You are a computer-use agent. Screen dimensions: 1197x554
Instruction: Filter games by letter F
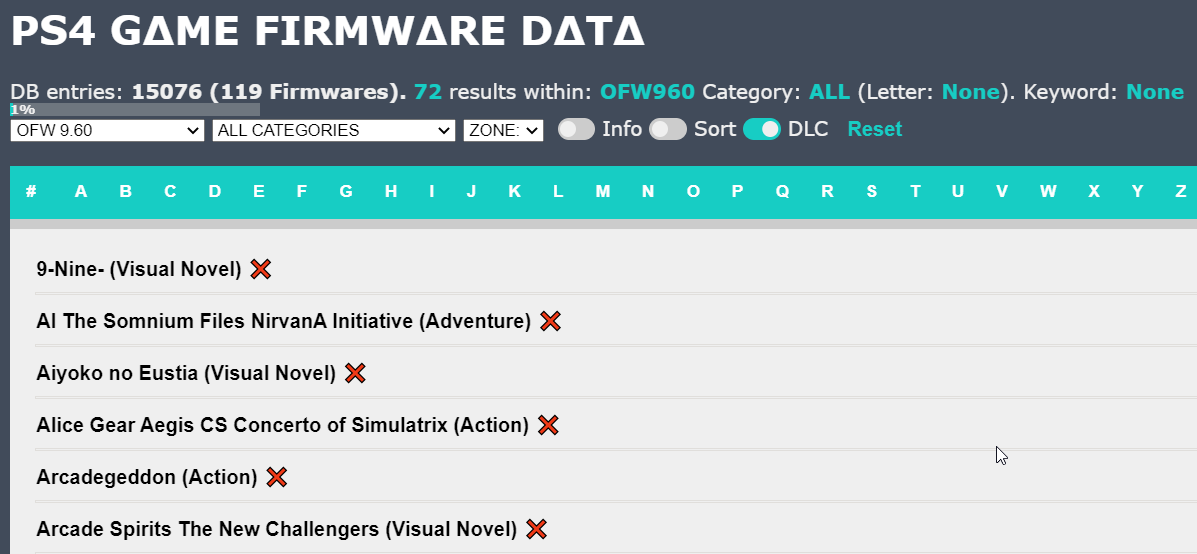302,192
